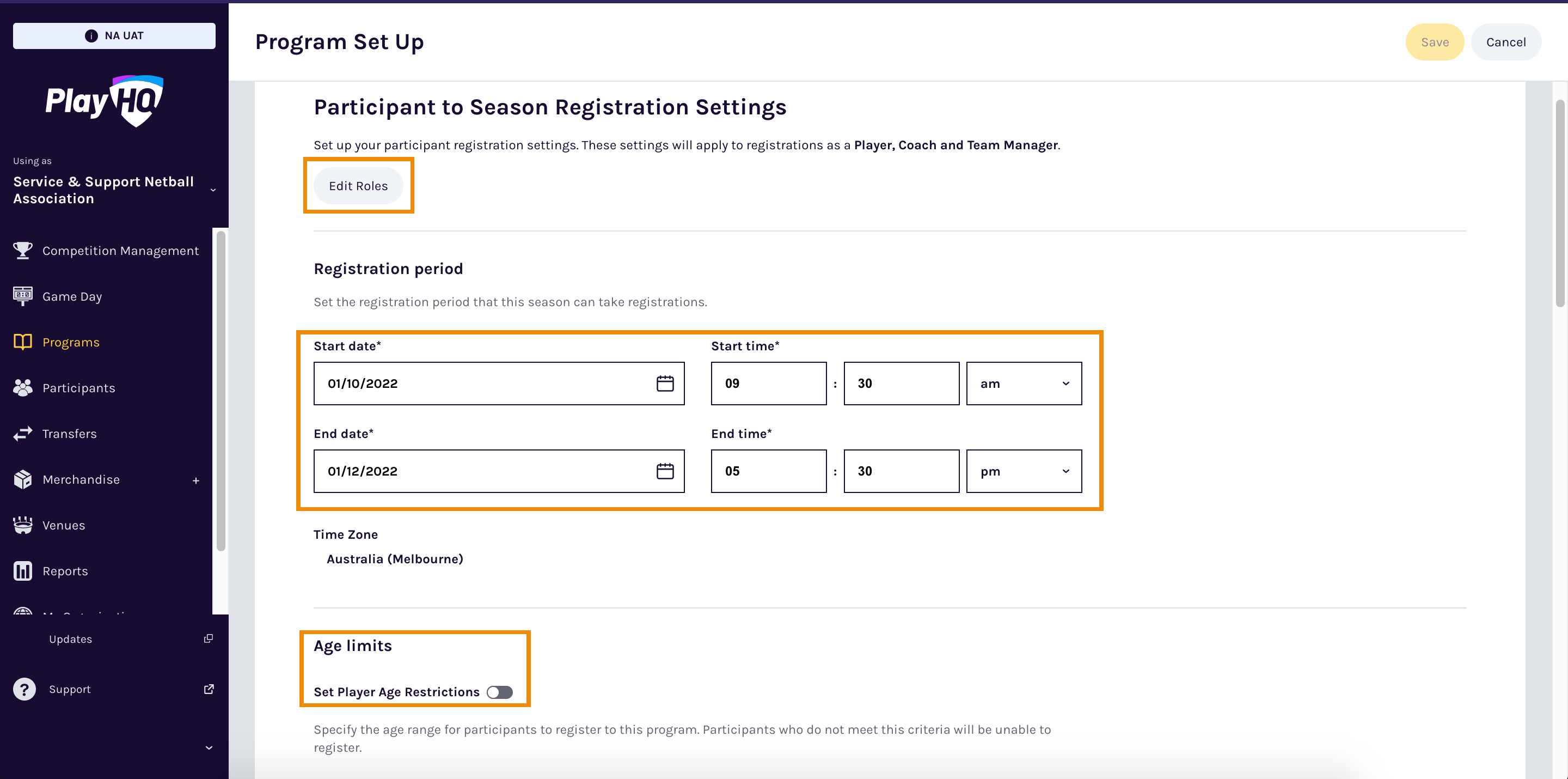Open the Programs book icon
The width and height of the screenshot is (1568, 779).
22,342
